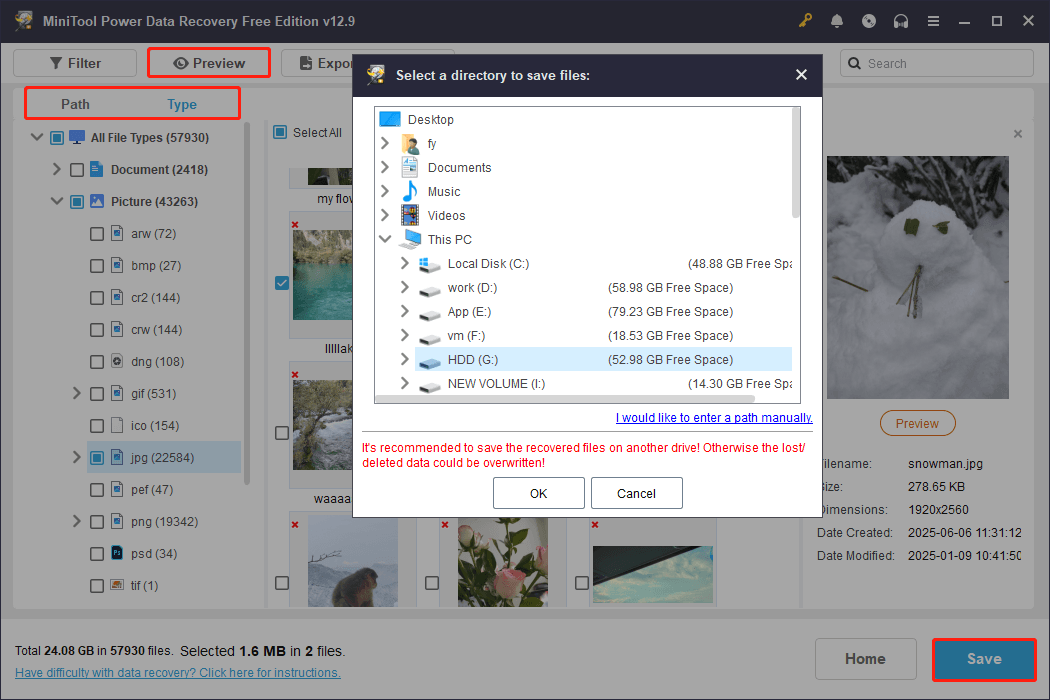The image size is (1050, 700).
Task: Select the Music note icon
Action: pos(410,192)
